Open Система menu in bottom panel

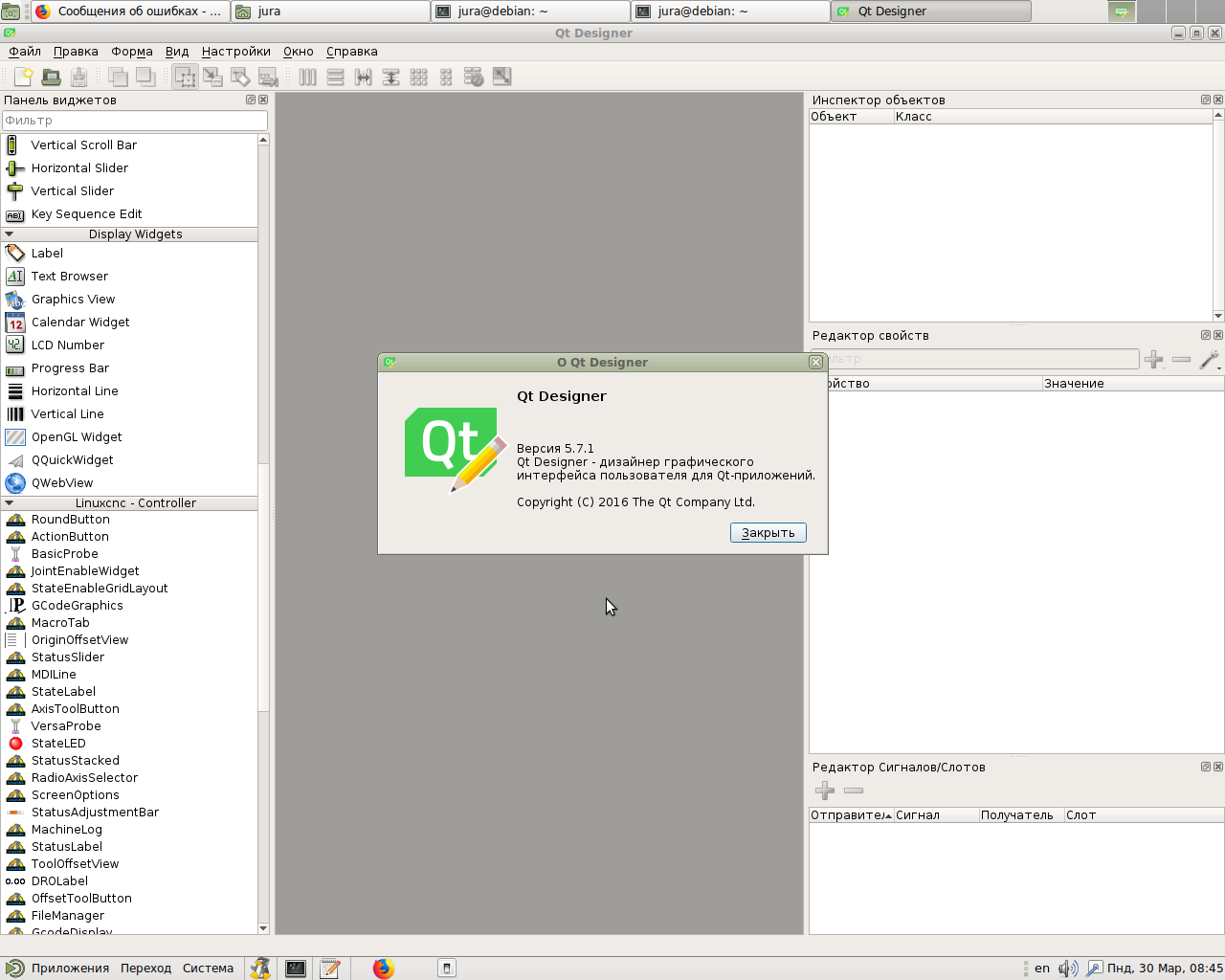tap(208, 969)
